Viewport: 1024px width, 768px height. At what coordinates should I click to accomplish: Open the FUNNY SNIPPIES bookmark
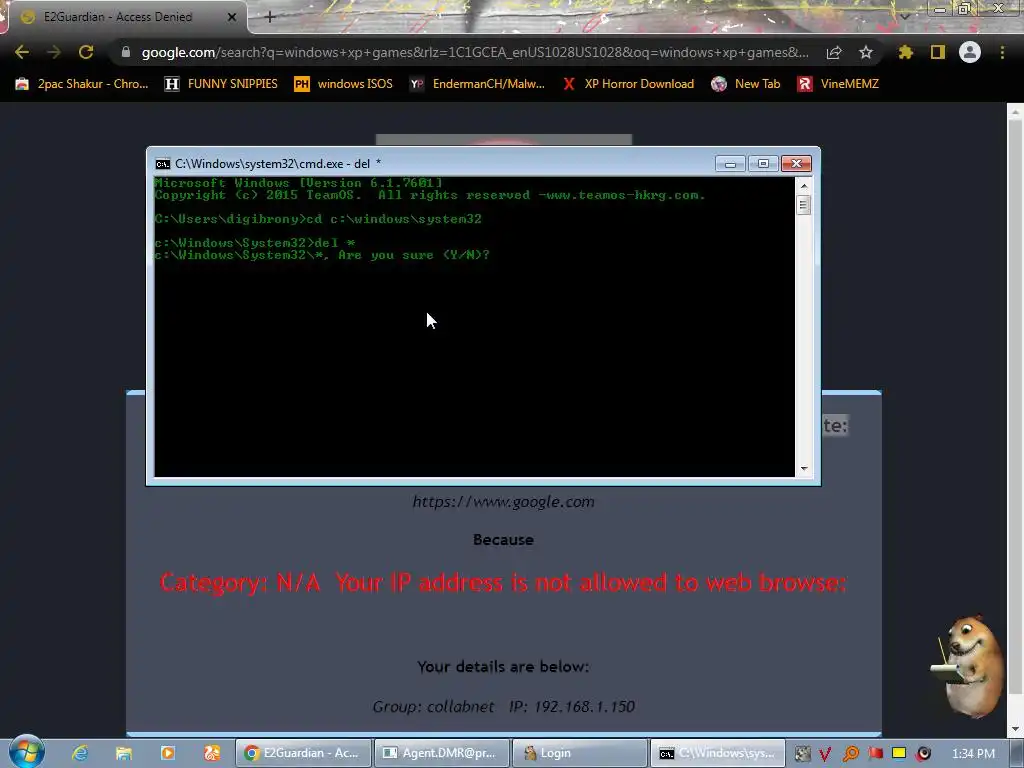coord(221,84)
